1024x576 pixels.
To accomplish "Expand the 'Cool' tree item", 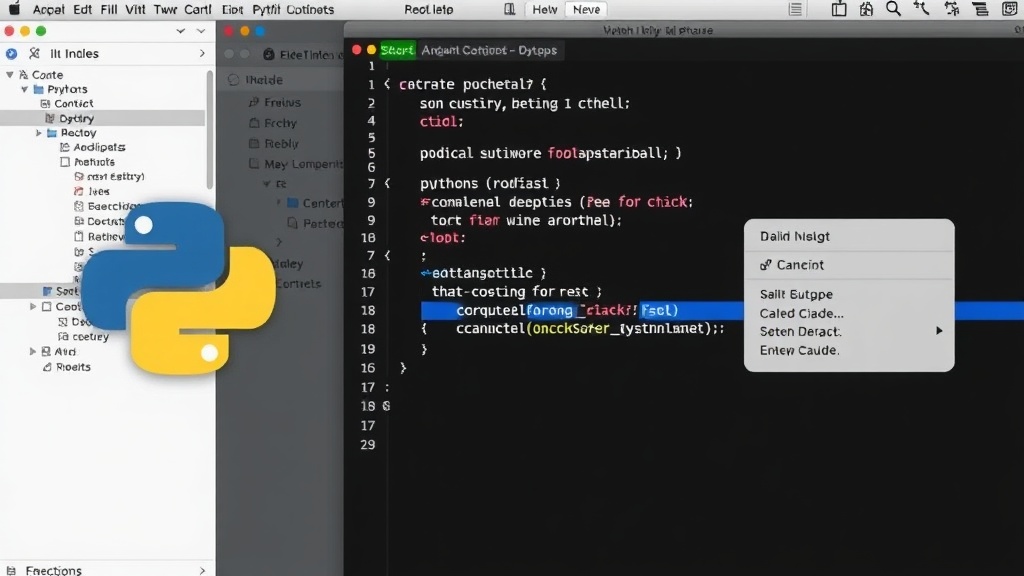I will point(33,306).
